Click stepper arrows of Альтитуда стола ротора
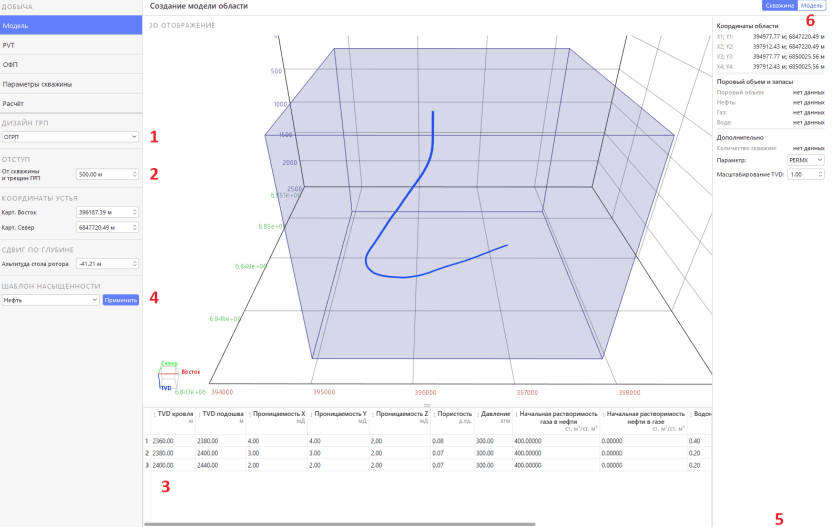833x527 pixels. (133, 264)
